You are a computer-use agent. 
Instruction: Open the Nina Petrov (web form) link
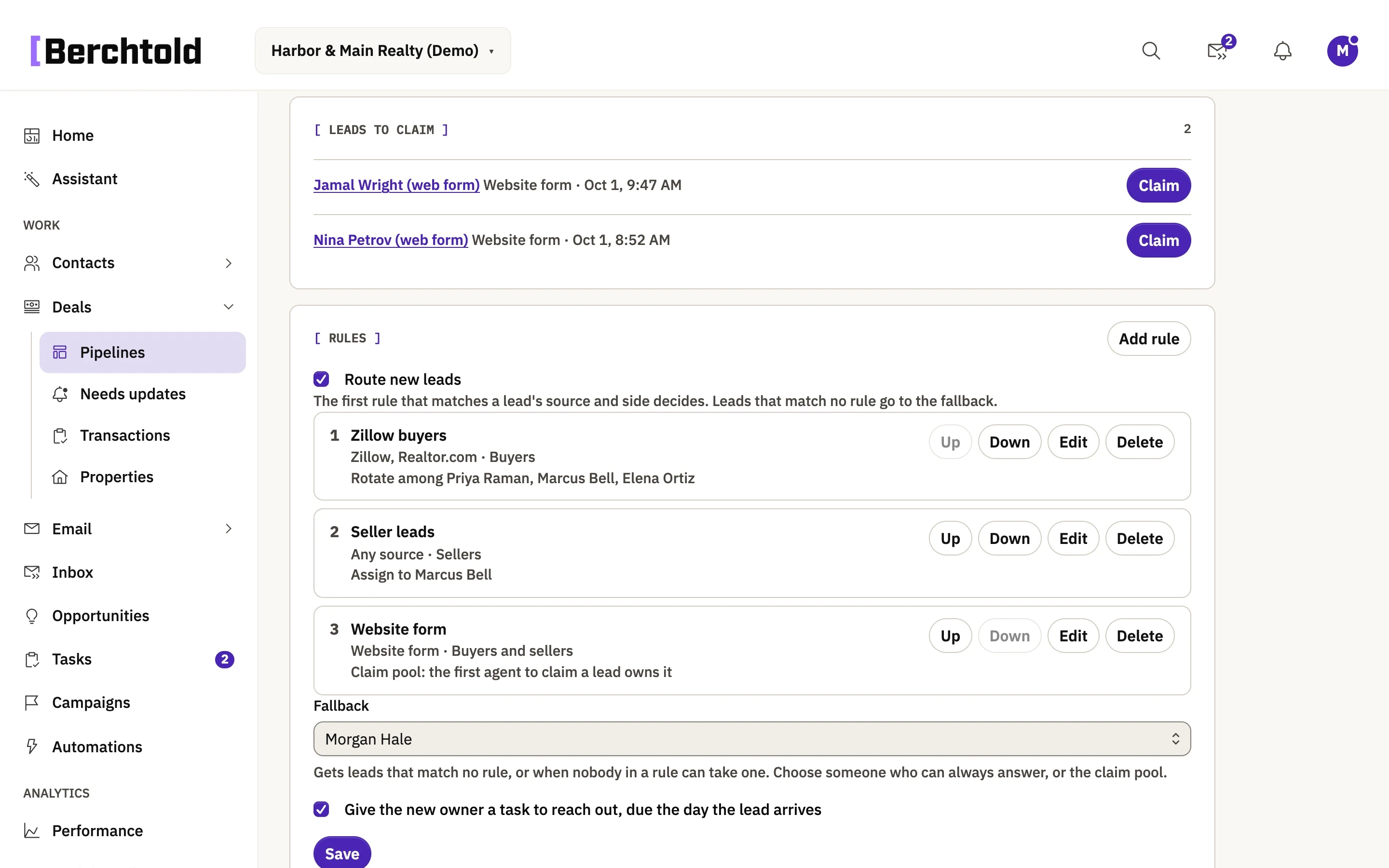click(391, 240)
